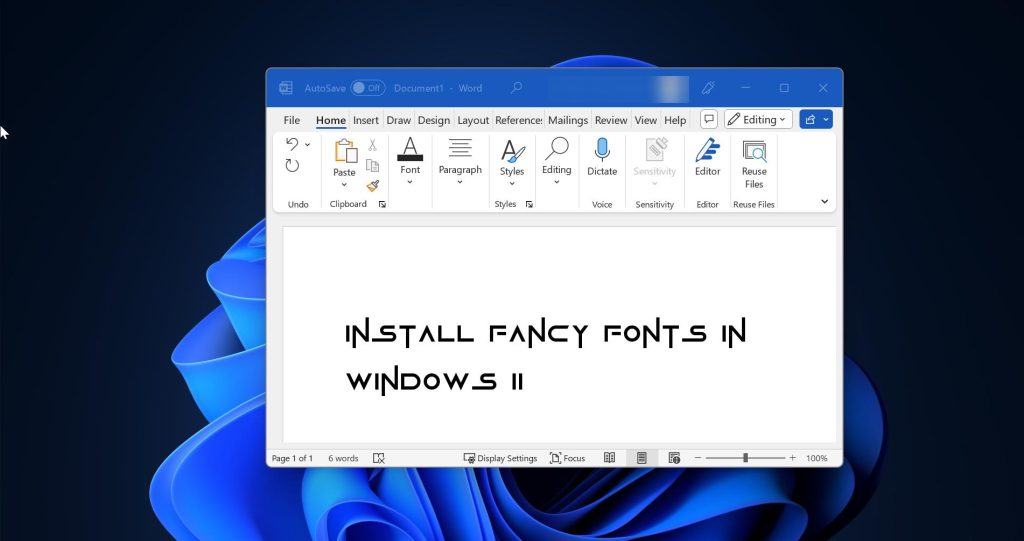Open the Undo history dropdown arrow
Screen dimensions: 1024x541
coord(308,145)
